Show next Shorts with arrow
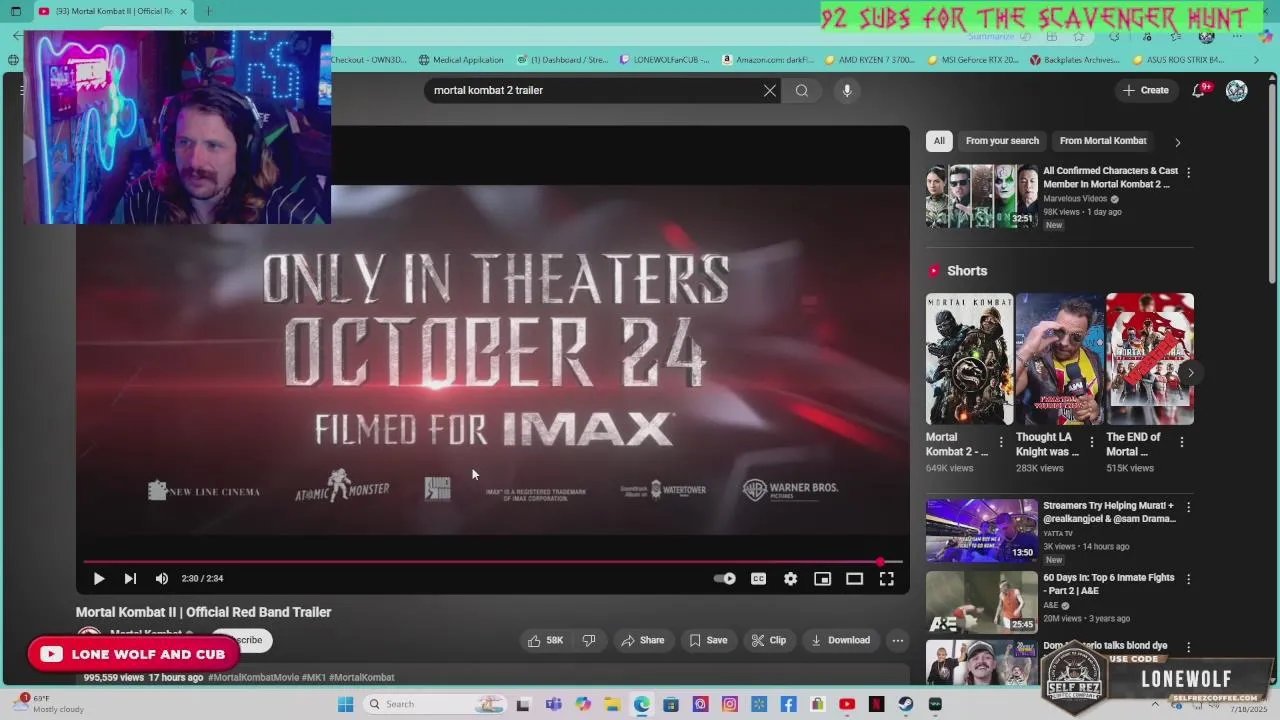The height and width of the screenshot is (720, 1280). coord(1190,372)
